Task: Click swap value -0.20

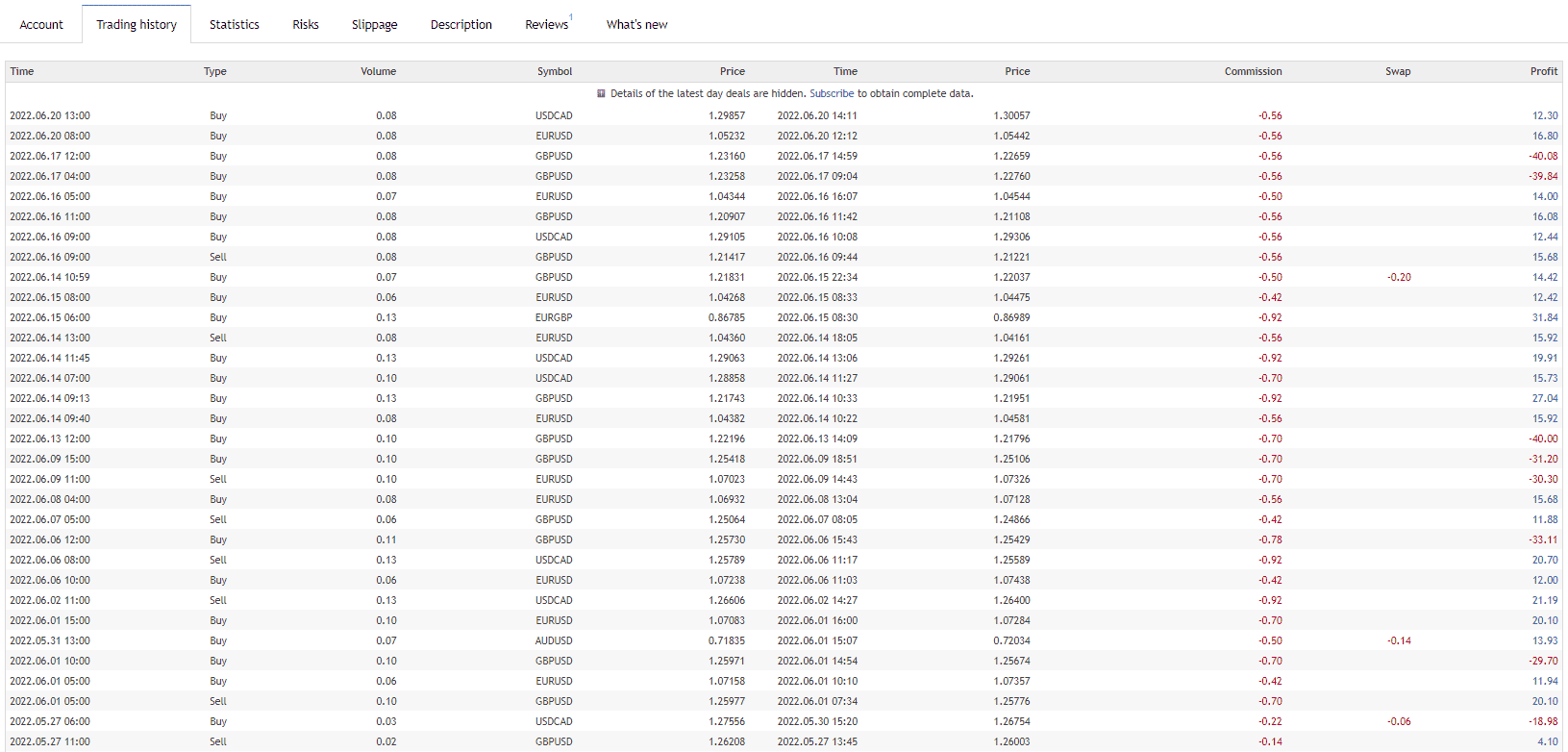Action: tap(1399, 277)
